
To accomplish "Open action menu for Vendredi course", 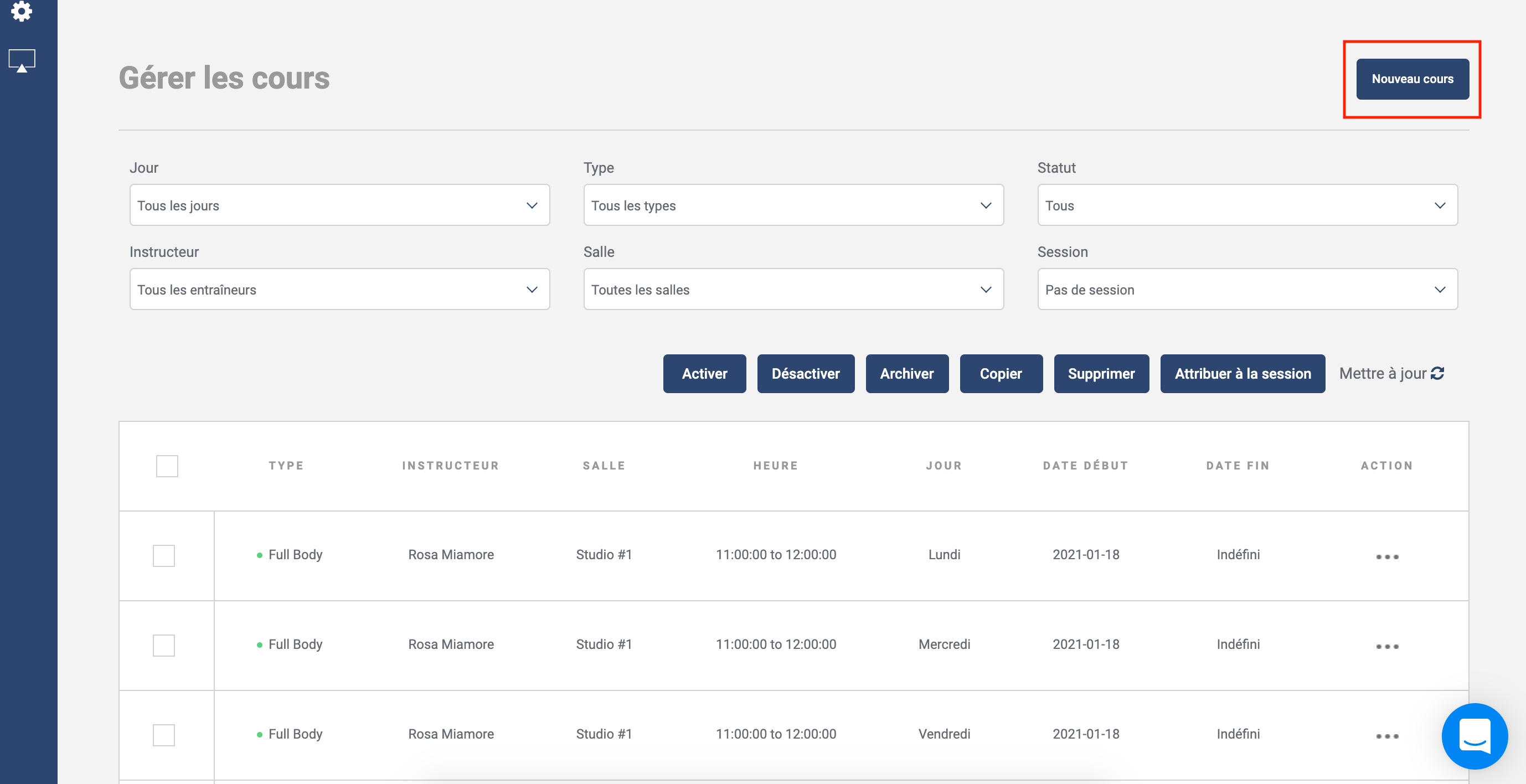I will (1386, 735).
